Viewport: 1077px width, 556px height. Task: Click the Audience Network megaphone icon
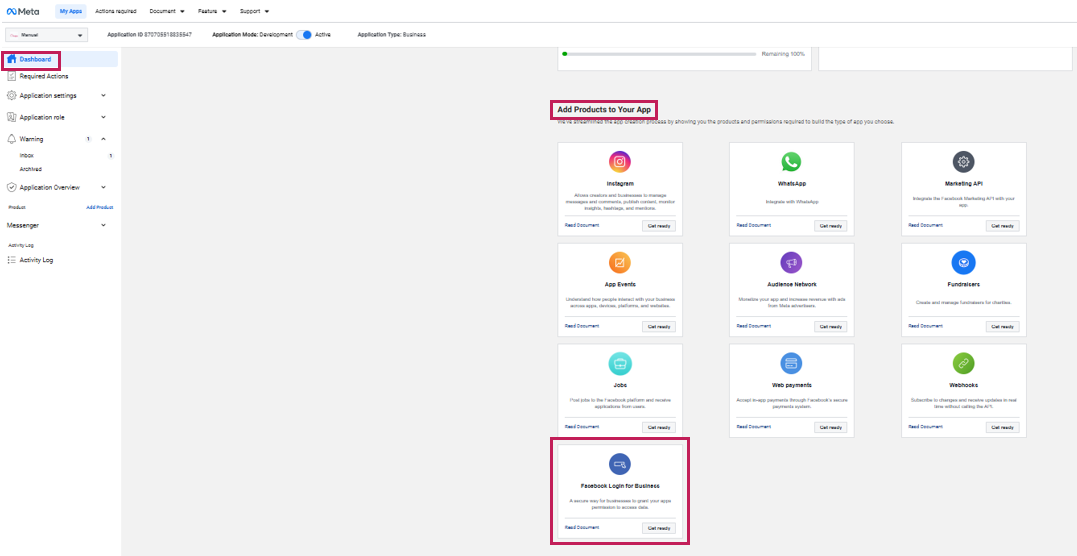[791, 262]
